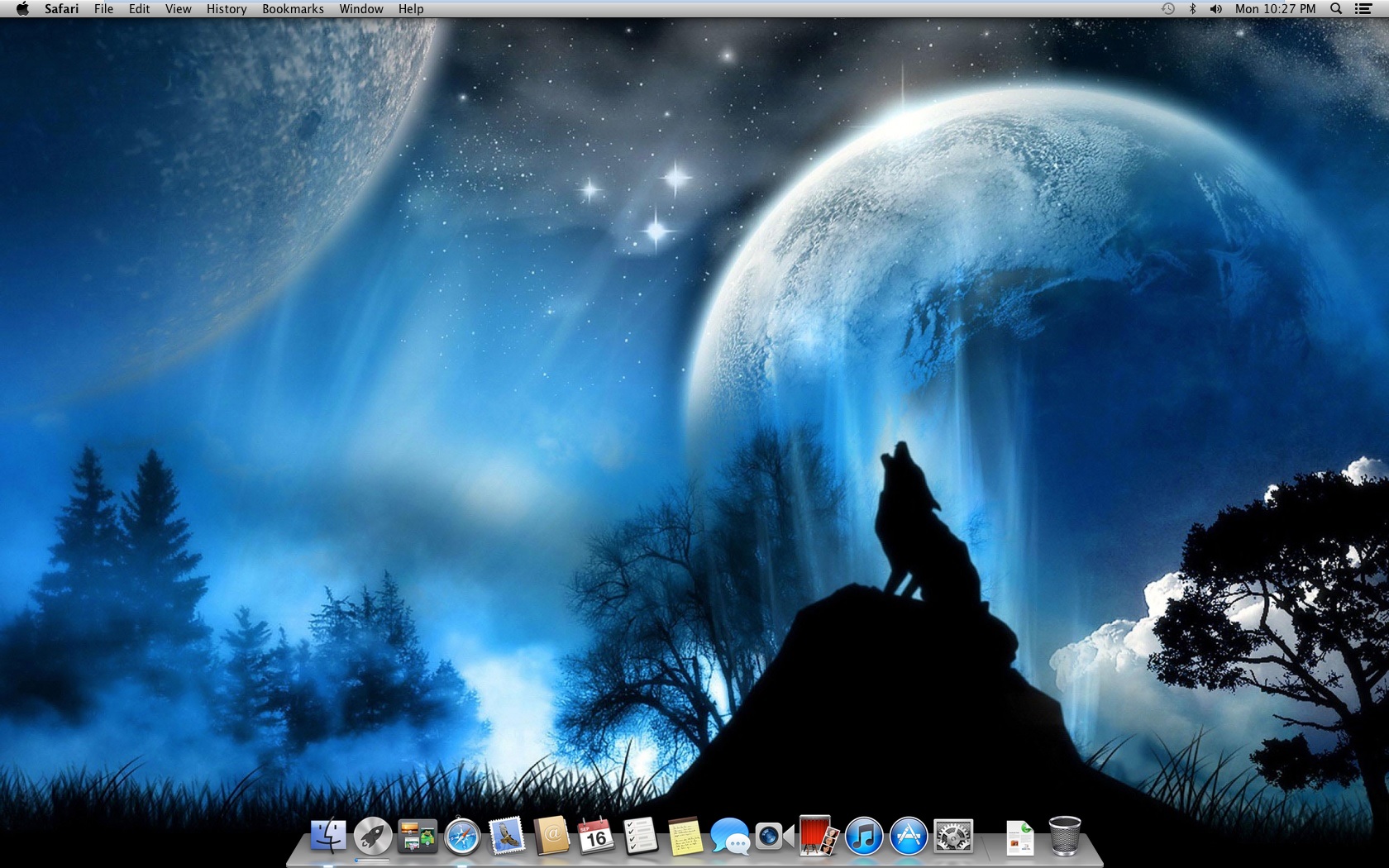The height and width of the screenshot is (868, 1389).
Task: Click the clock showing Mon 10:27 PM
Action: pyautogui.click(x=1276, y=9)
